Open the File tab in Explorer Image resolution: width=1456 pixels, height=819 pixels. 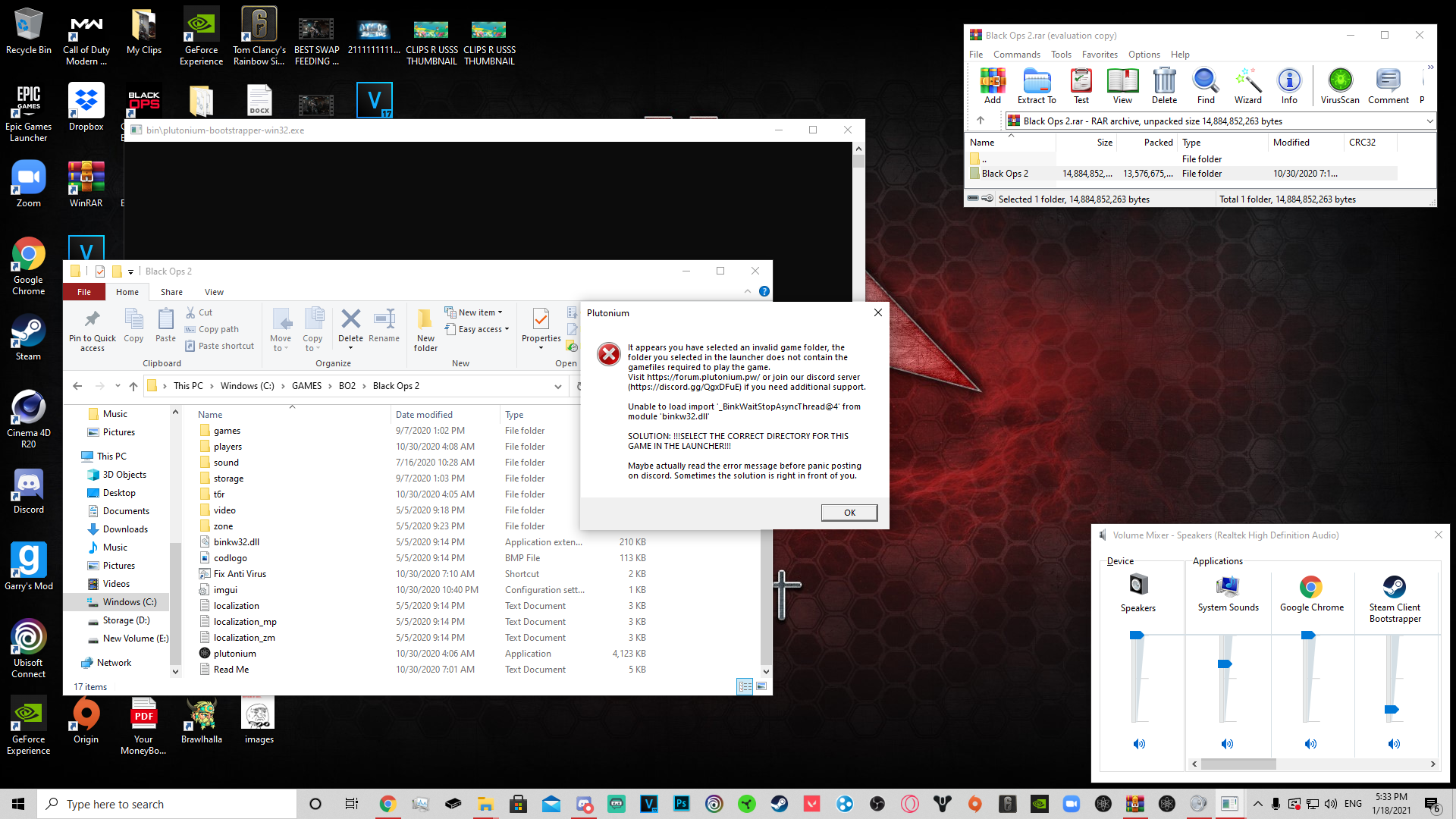[84, 292]
